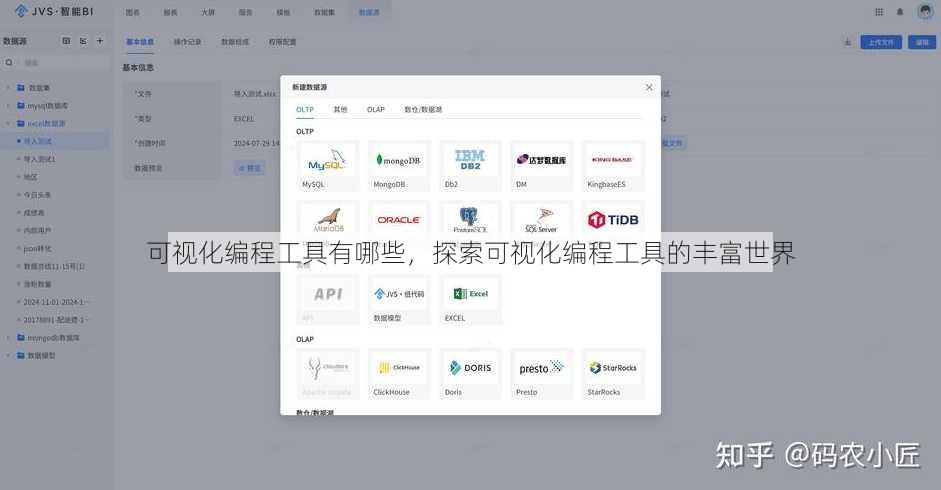941x490 pixels.
Task: Select 今日头条 in the tree
Action: pos(37,195)
